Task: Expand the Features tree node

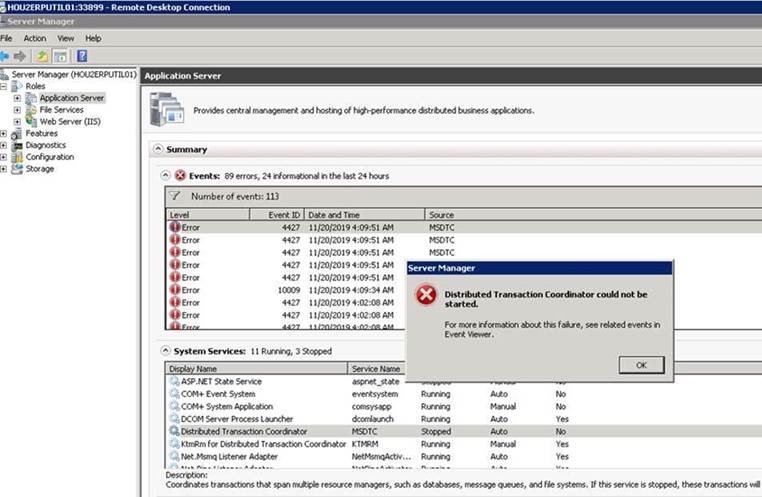Action: click(3, 133)
